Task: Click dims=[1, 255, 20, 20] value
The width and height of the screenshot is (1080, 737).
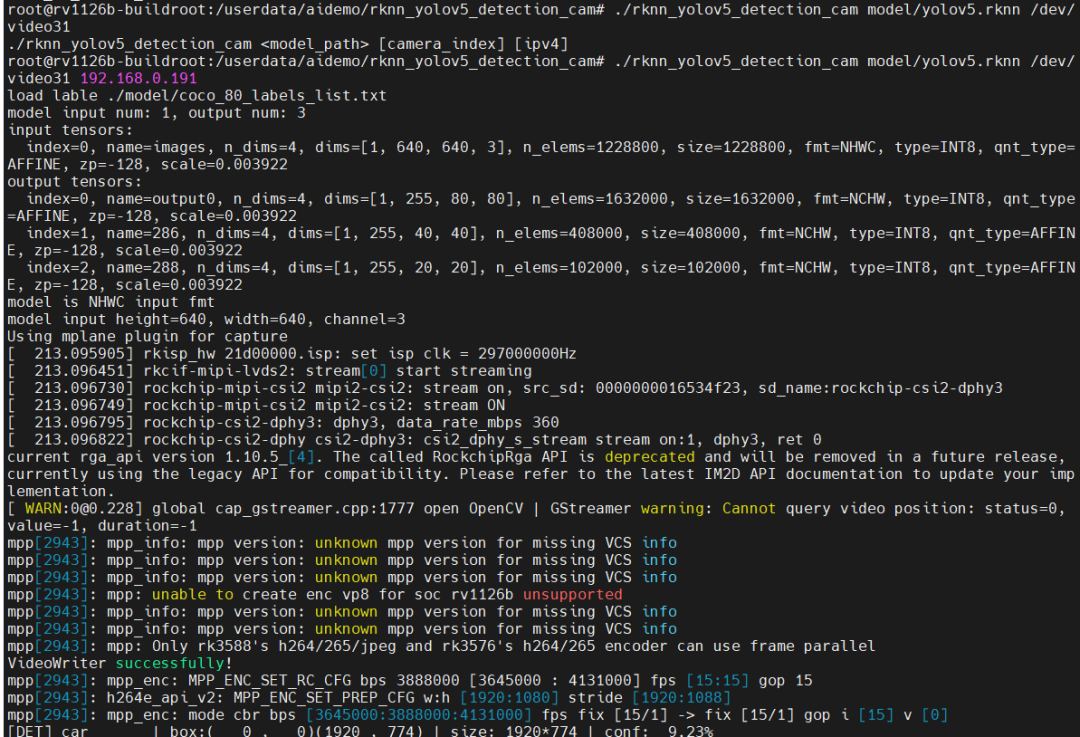Action: [387, 268]
